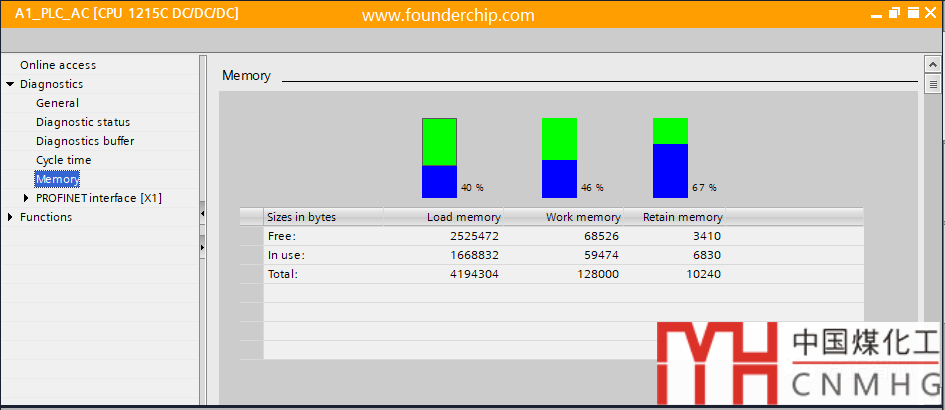This screenshot has width=945, height=410.
Task: Click the right-pointing splitter arrow
Action: point(202,247)
